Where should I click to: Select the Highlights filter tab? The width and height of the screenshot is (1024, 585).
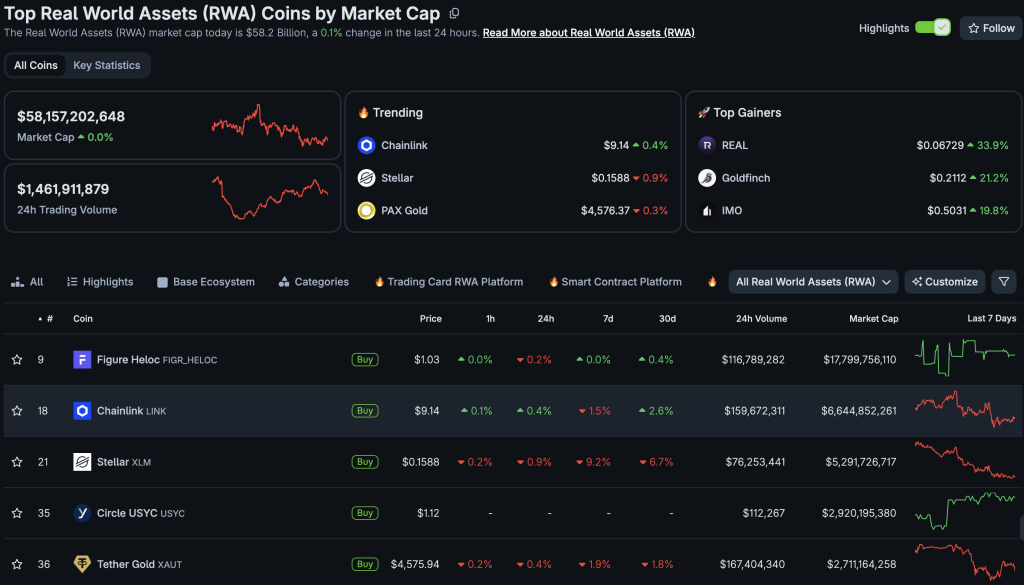coord(100,282)
